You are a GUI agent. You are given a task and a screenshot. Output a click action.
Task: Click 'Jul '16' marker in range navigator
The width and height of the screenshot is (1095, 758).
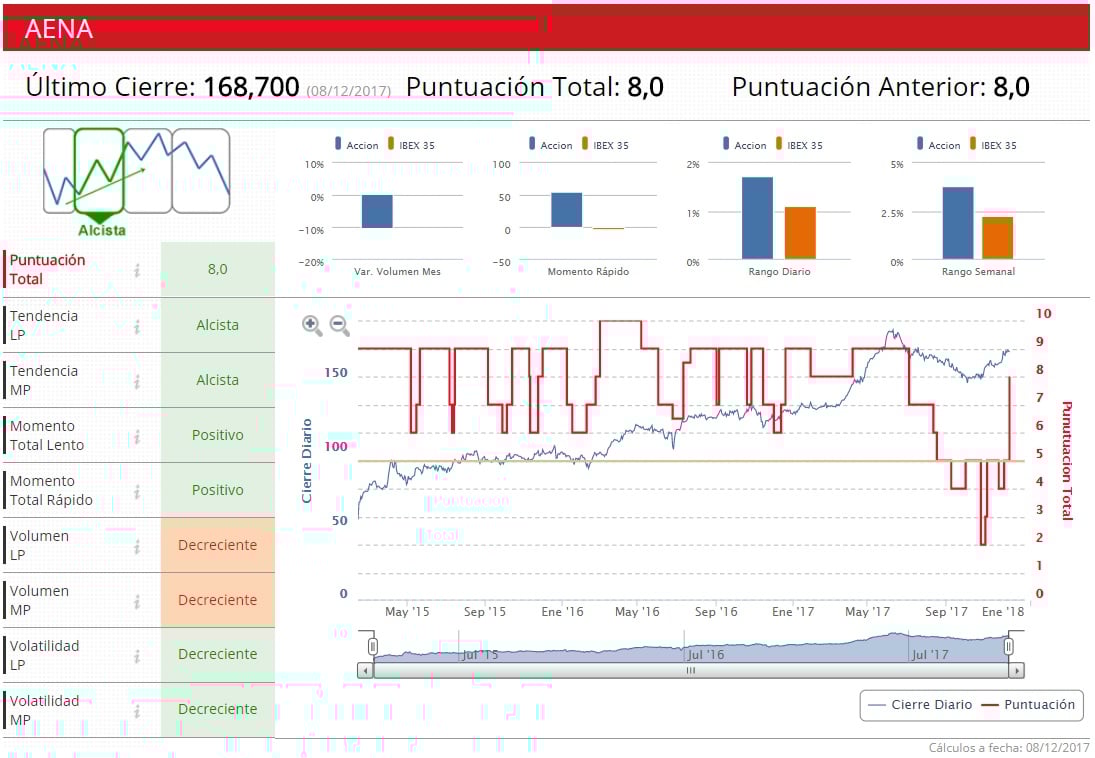(x=706, y=655)
